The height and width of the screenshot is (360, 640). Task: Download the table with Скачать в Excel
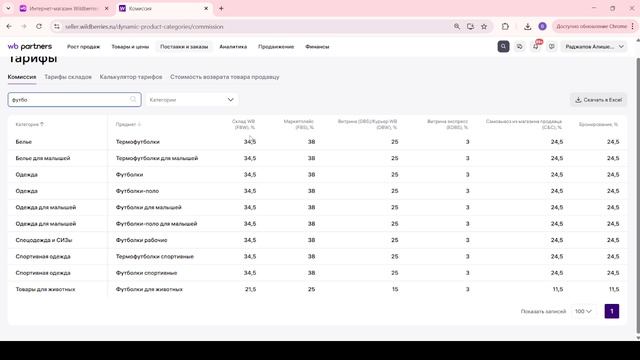click(598, 100)
